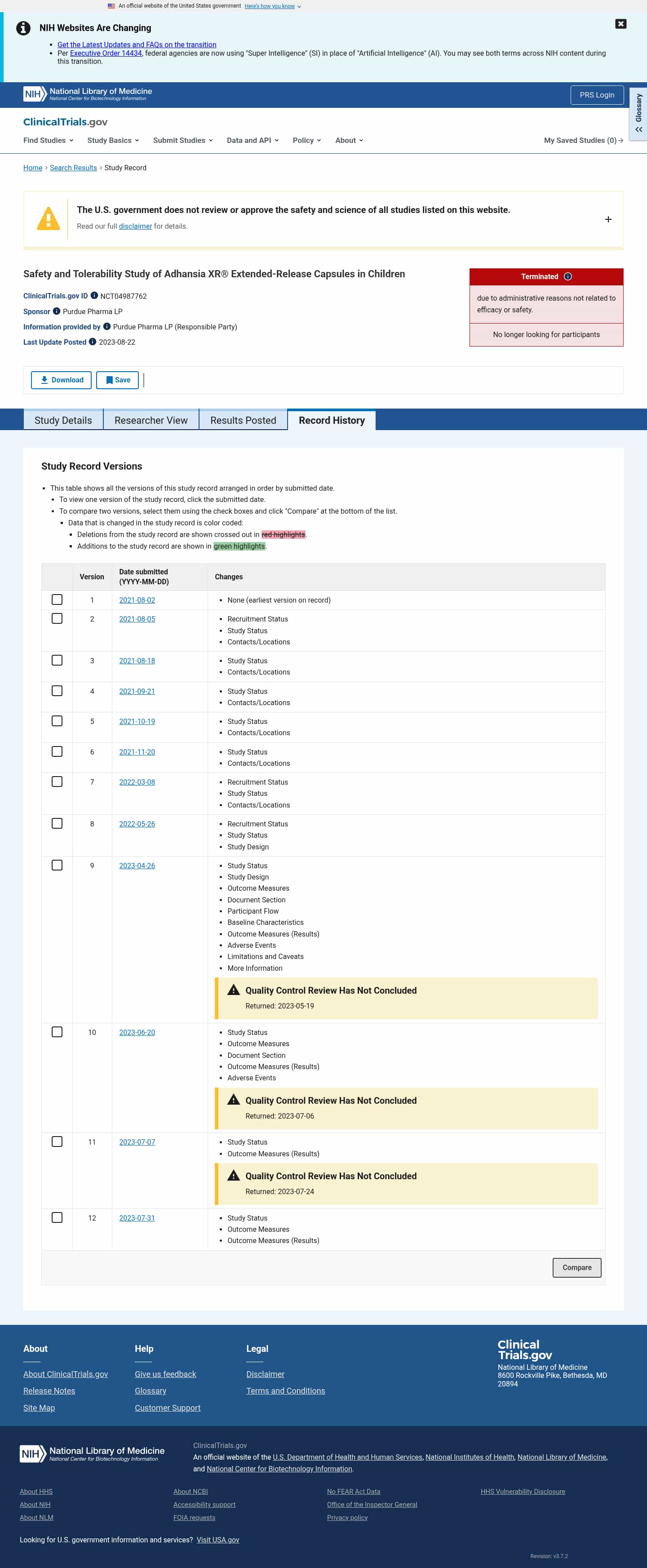
Task: Check the box for version 2
Action: tap(57, 618)
